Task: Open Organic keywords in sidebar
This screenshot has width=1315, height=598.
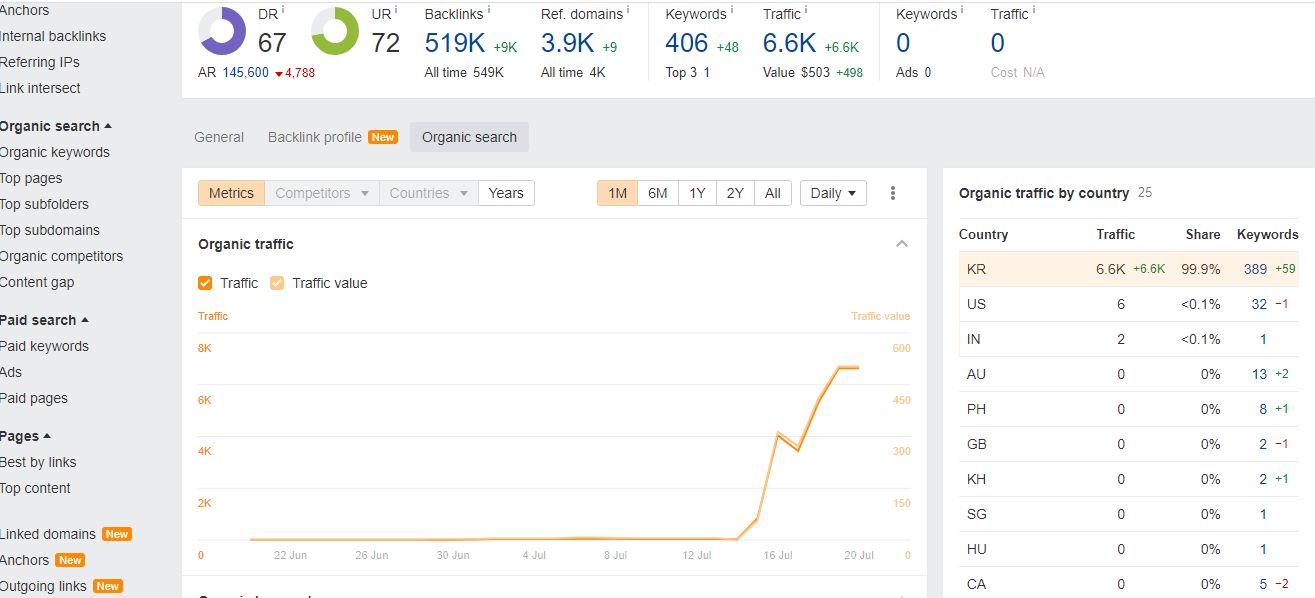Action: tap(55, 152)
